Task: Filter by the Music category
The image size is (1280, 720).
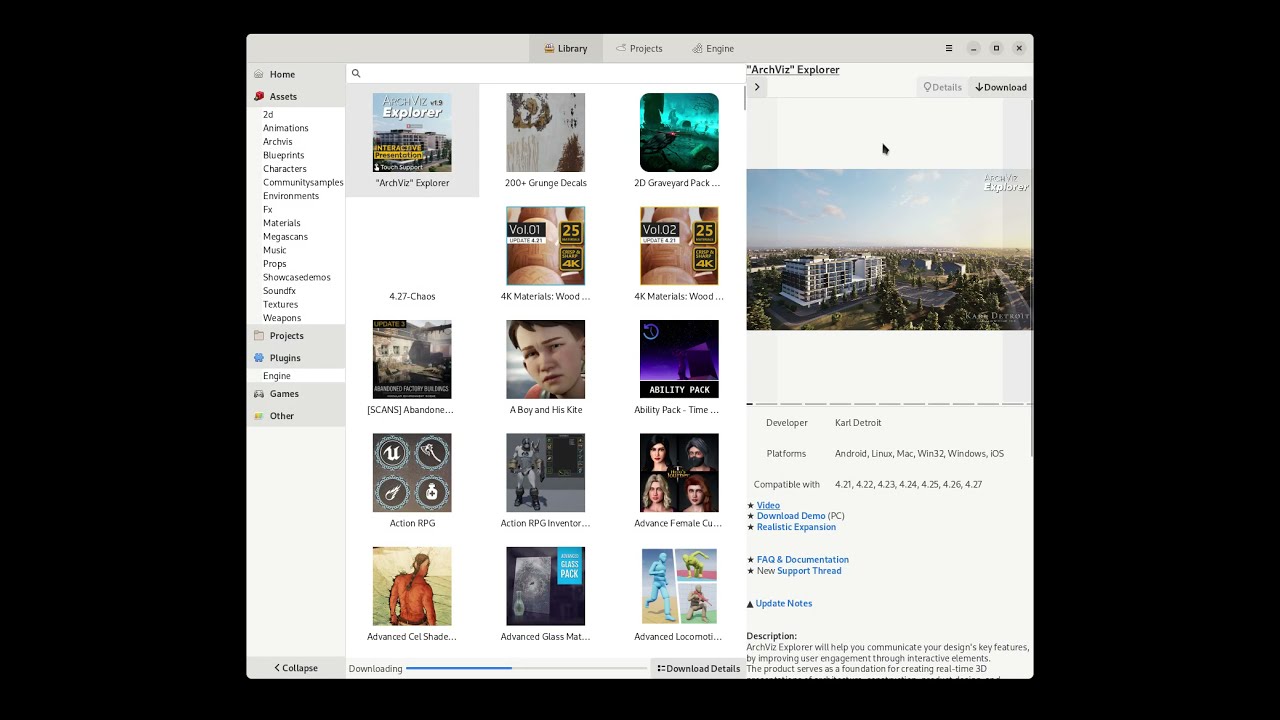Action: [275, 250]
